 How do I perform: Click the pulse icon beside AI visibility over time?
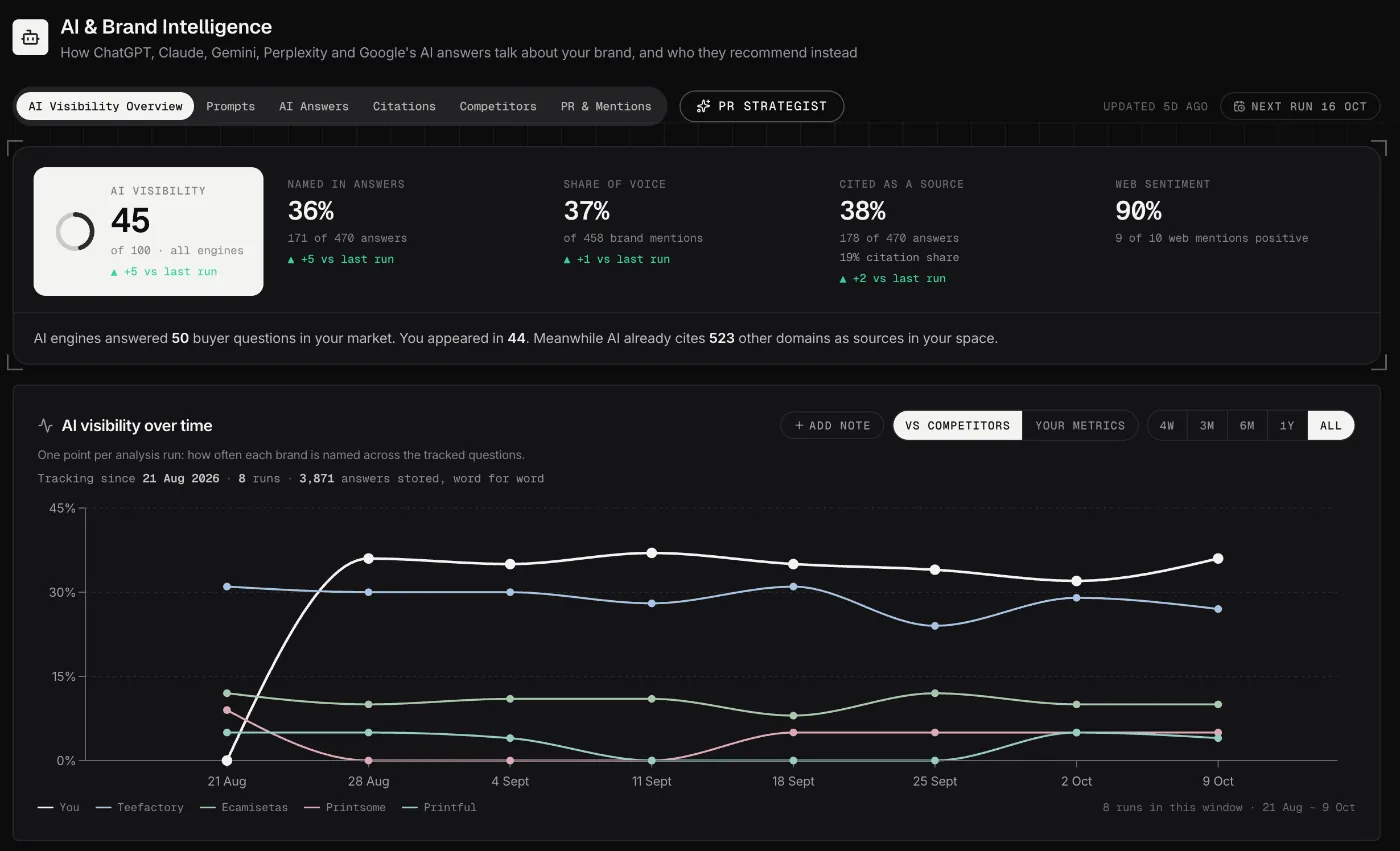pyautogui.click(x=46, y=425)
